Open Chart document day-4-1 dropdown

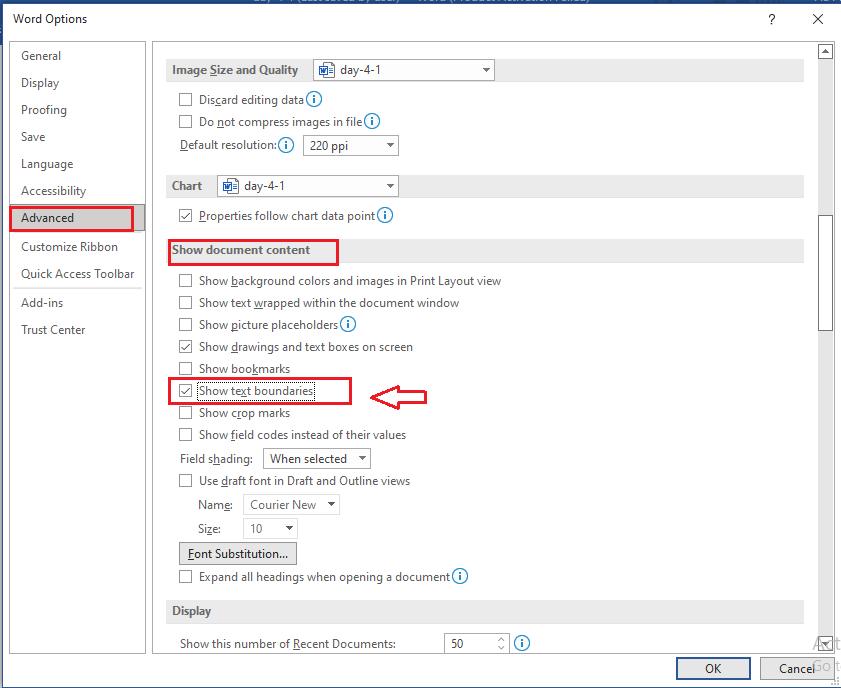308,186
